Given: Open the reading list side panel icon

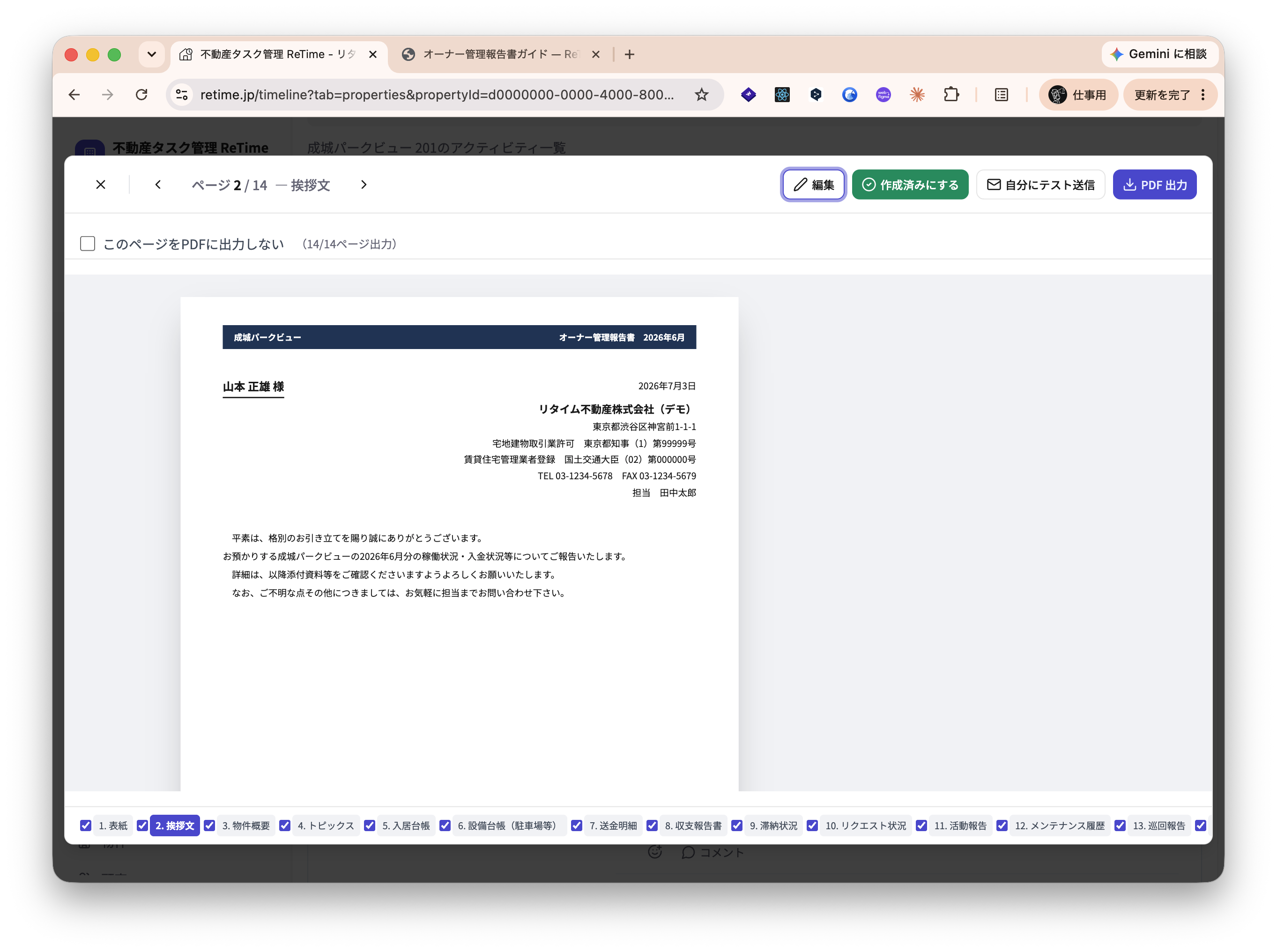Looking at the screenshot, I should coord(1001,95).
